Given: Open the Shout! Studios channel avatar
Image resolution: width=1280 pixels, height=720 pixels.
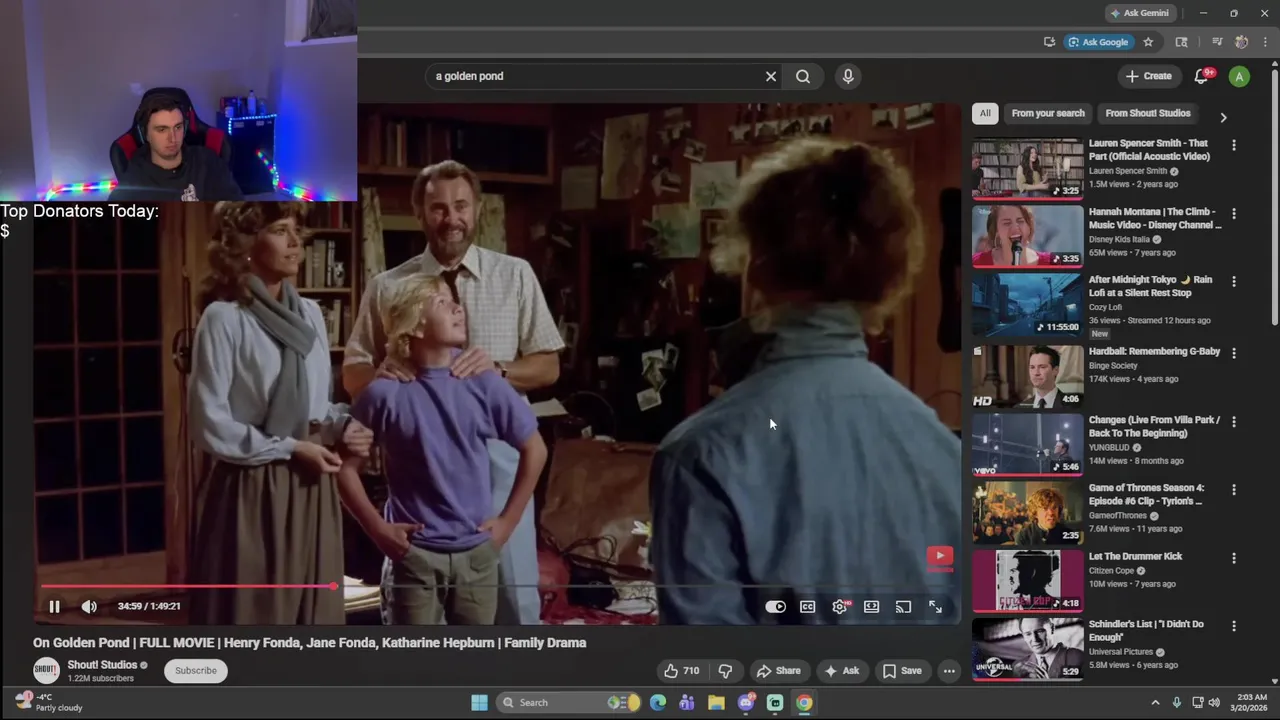Looking at the screenshot, I should point(46,670).
